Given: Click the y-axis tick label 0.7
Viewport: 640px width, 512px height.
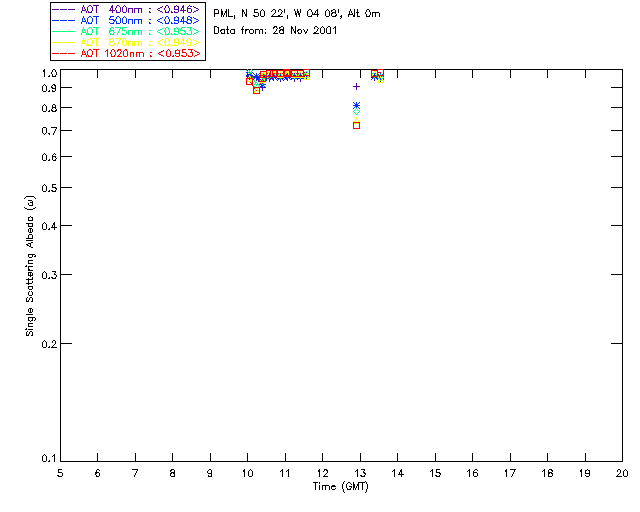Looking at the screenshot, I should [49, 131].
